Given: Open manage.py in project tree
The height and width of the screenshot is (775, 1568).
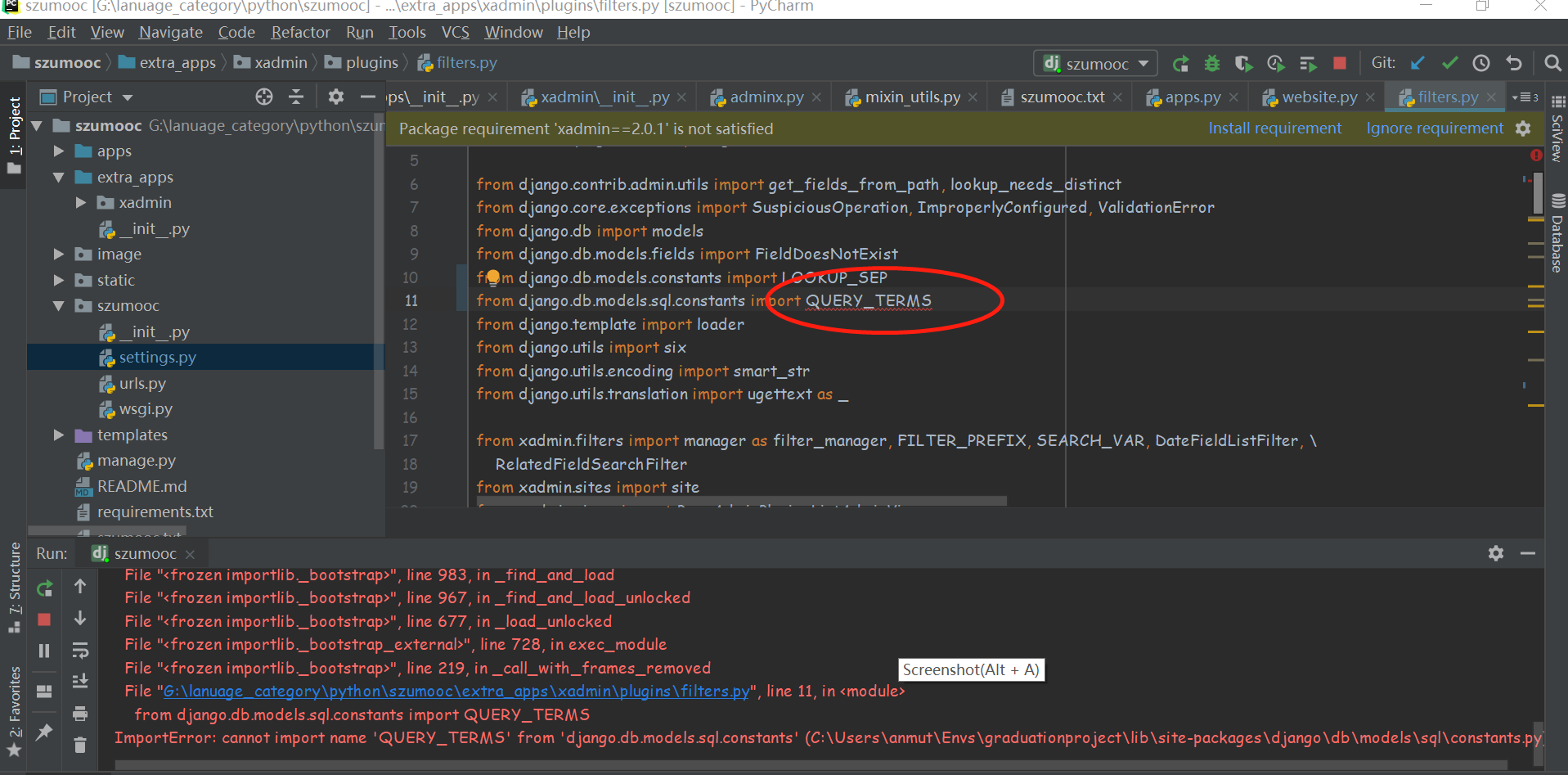Looking at the screenshot, I should tap(136, 461).
